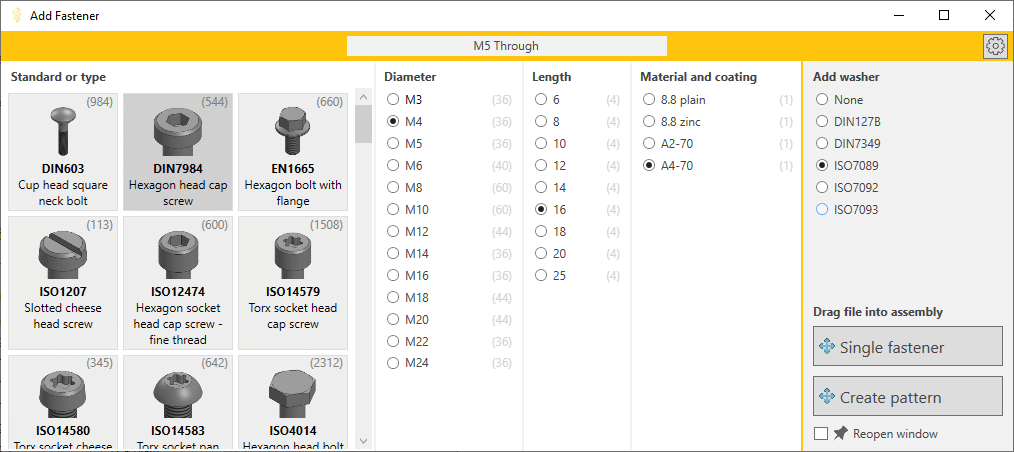Select ISO12474 fine thread cap screw icon

[x=177, y=282]
